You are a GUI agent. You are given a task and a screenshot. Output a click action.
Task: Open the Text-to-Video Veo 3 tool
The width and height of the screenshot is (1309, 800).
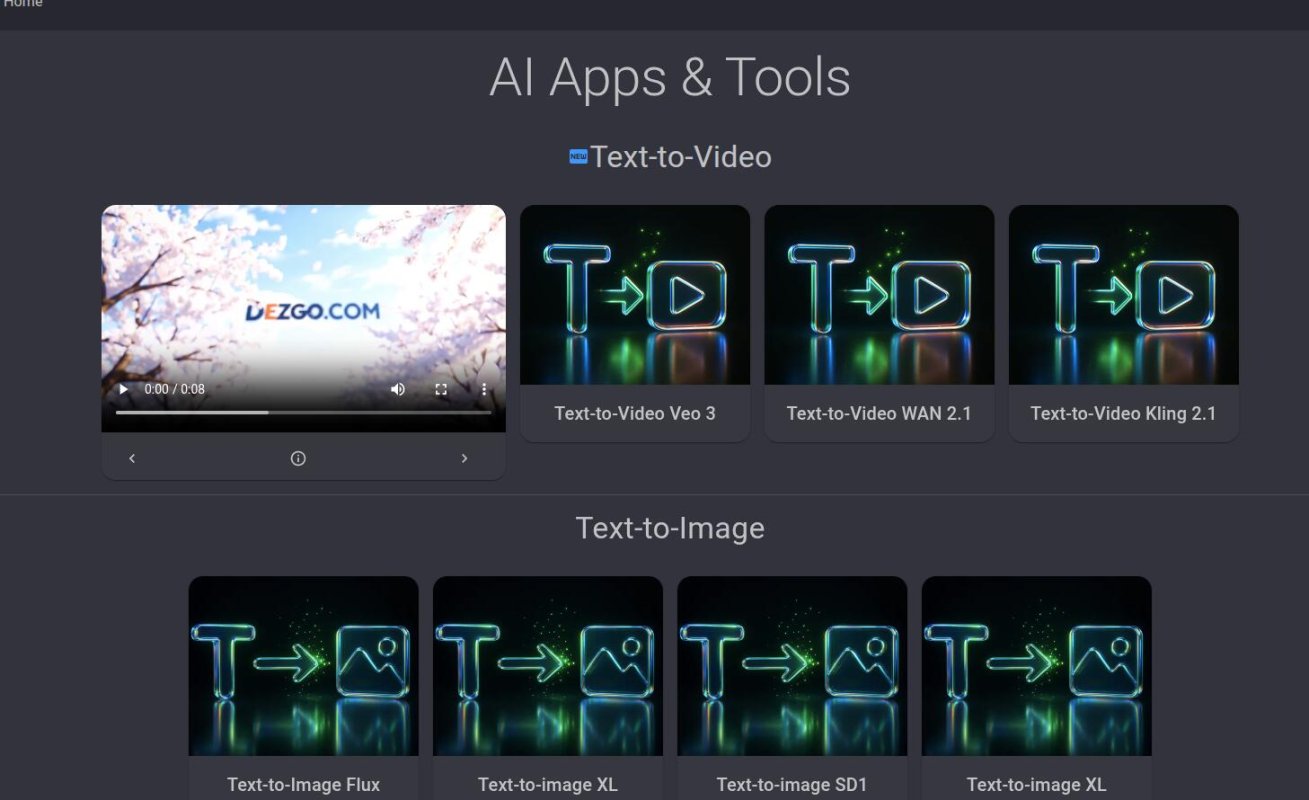click(634, 294)
